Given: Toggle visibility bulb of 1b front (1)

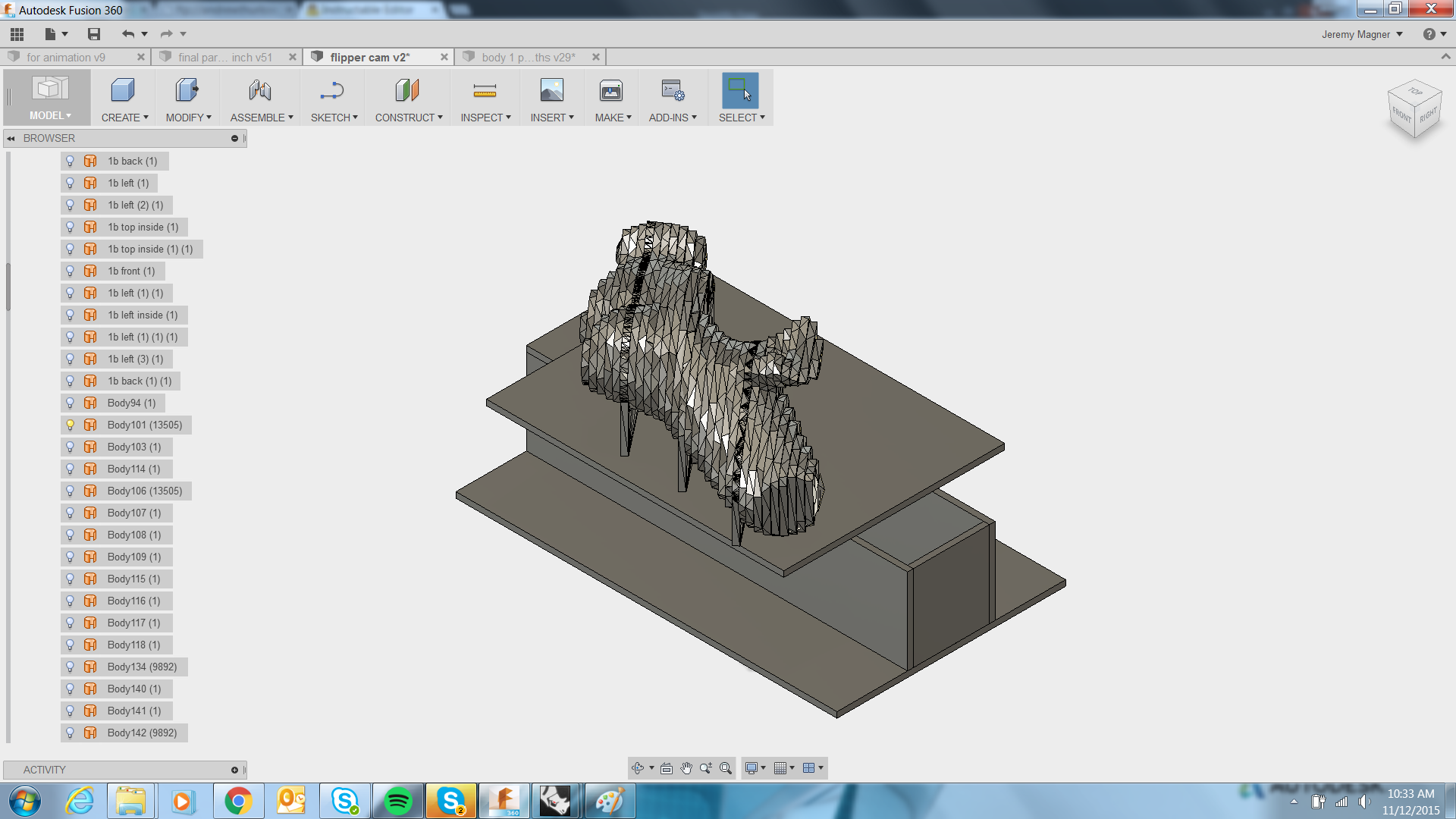Looking at the screenshot, I should (x=70, y=271).
